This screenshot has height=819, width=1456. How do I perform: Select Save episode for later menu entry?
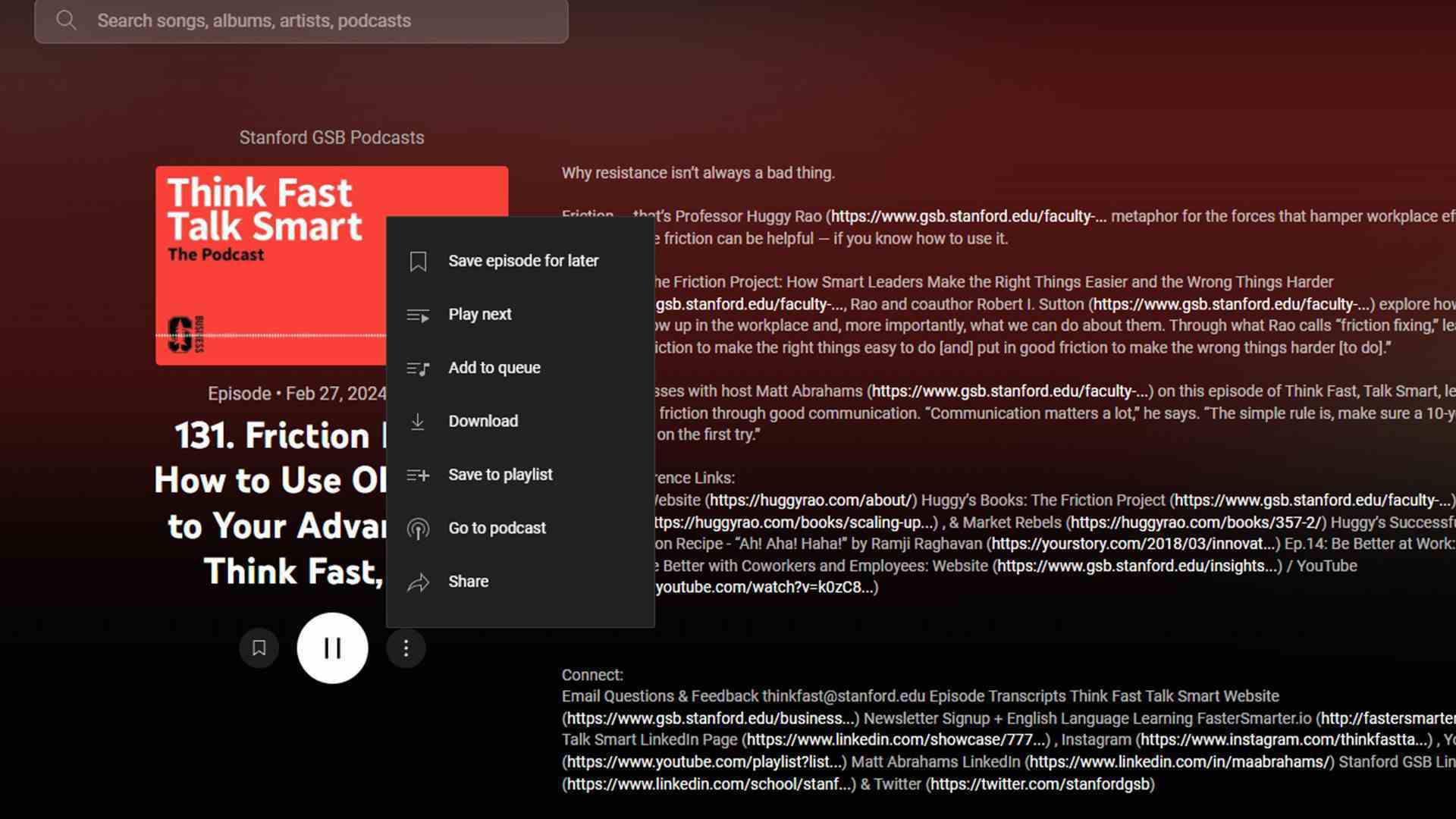click(x=520, y=261)
